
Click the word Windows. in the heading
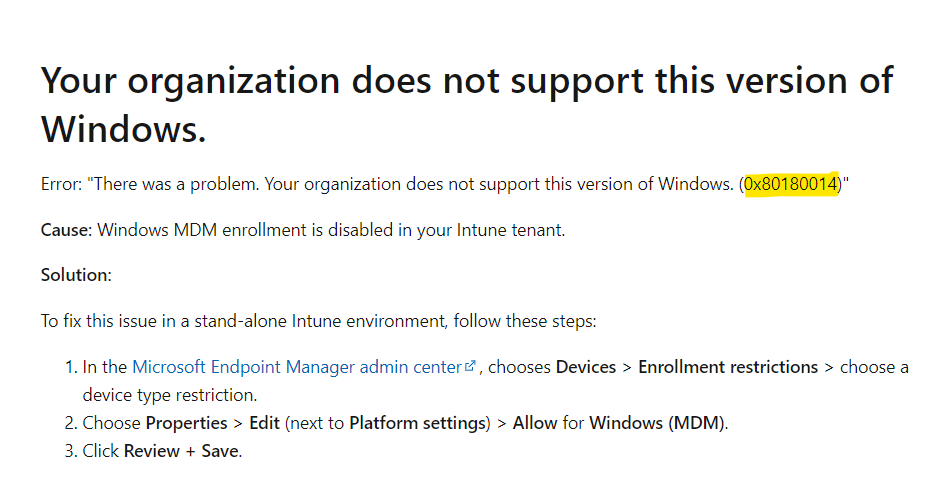[x=123, y=129]
